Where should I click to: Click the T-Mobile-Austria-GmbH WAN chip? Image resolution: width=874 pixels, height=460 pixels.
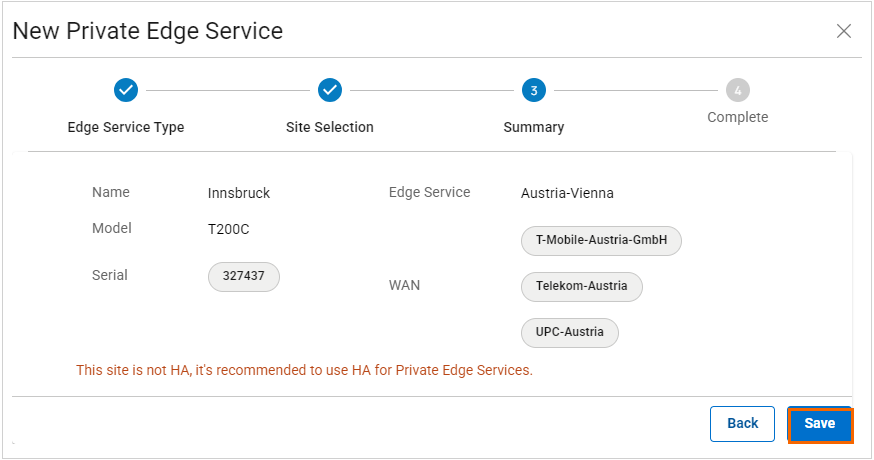pyautogui.click(x=601, y=240)
